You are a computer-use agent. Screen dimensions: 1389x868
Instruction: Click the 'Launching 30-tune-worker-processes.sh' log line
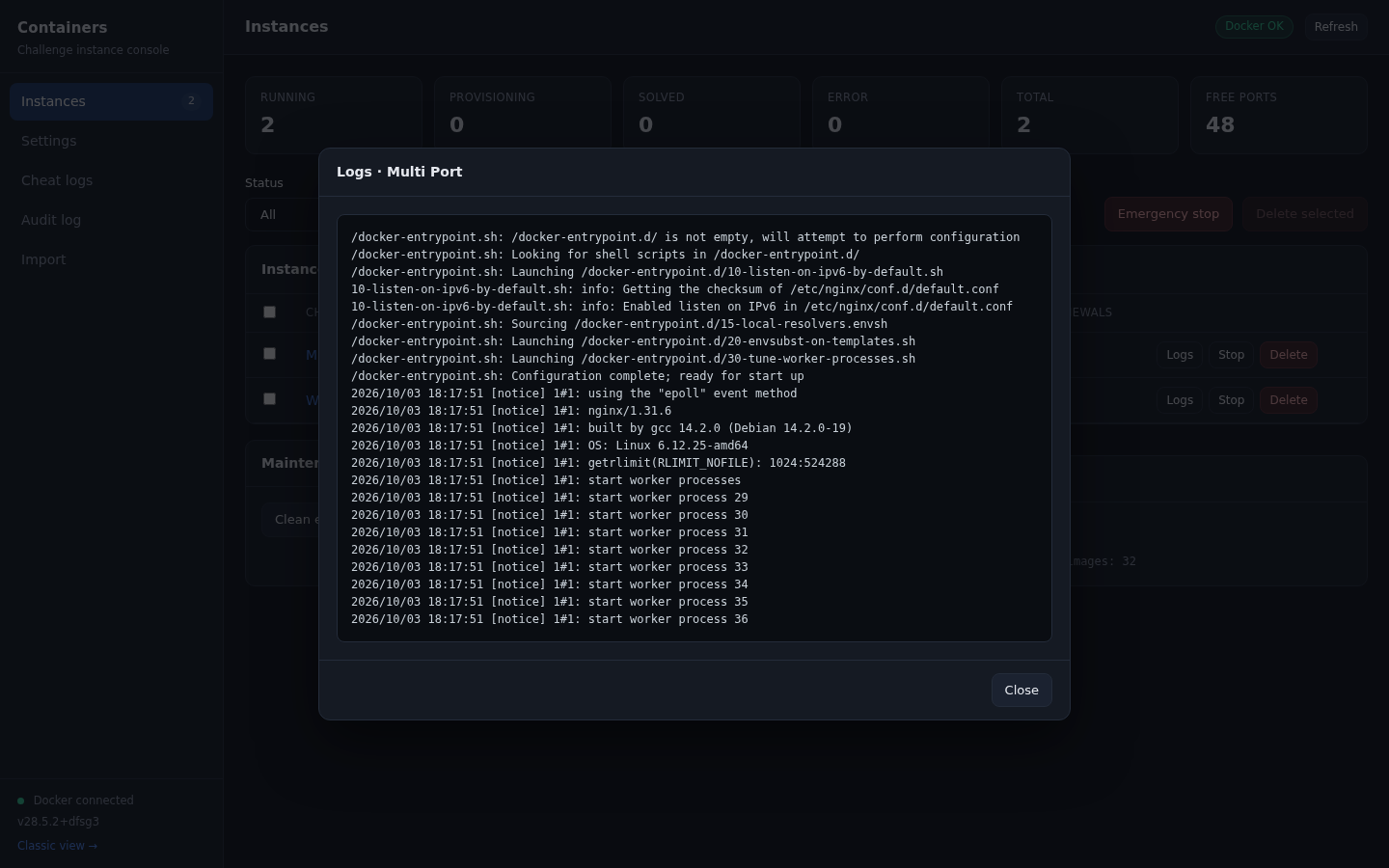coord(634,359)
